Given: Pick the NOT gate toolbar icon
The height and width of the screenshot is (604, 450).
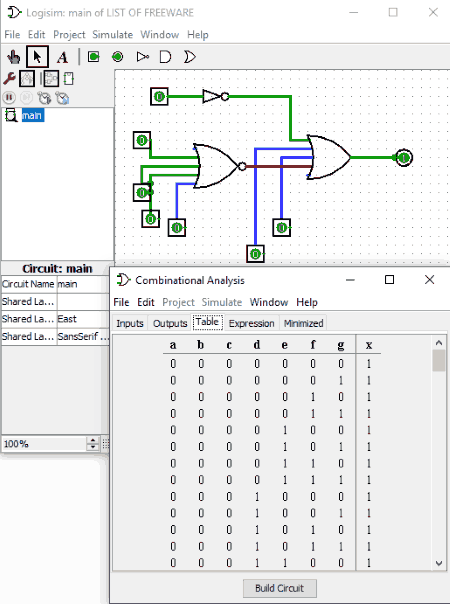Looking at the screenshot, I should pyautogui.click(x=143, y=57).
